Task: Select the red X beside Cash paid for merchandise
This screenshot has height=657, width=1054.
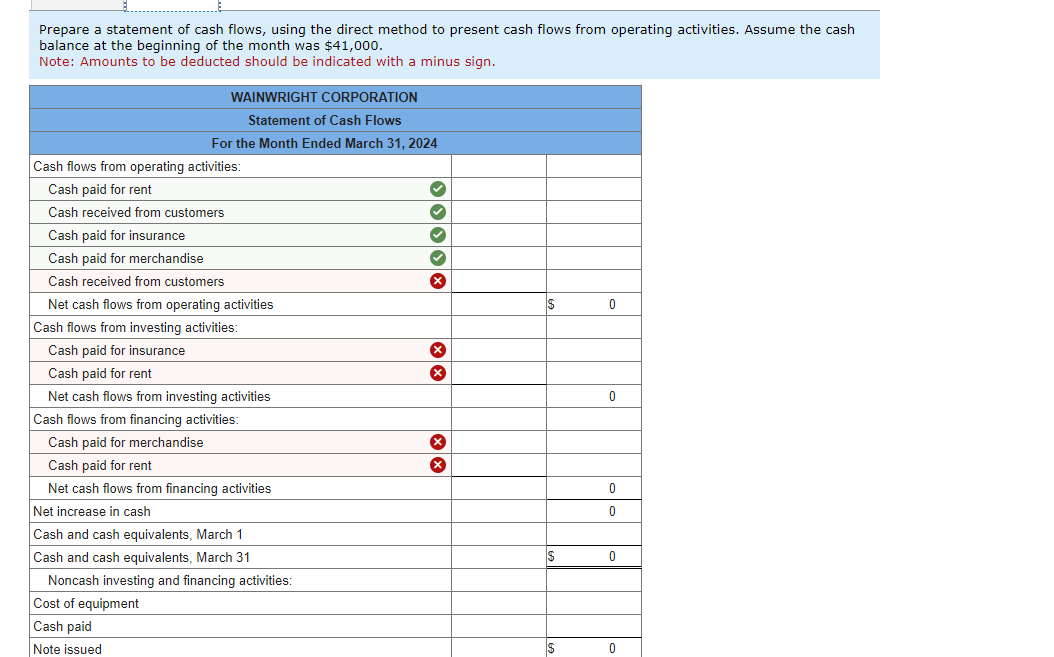Action: point(437,442)
